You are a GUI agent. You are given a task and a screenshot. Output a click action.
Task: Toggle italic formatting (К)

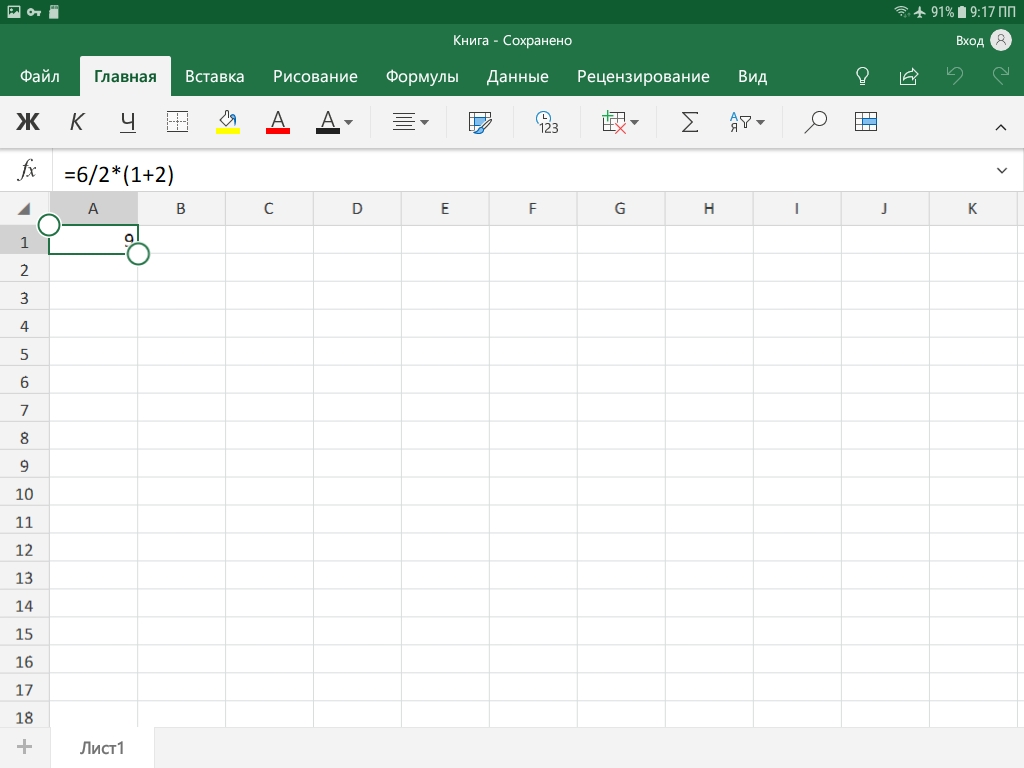[x=77, y=122]
